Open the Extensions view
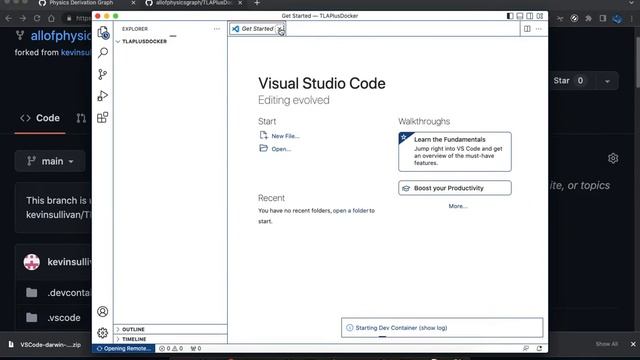 pos(103,118)
